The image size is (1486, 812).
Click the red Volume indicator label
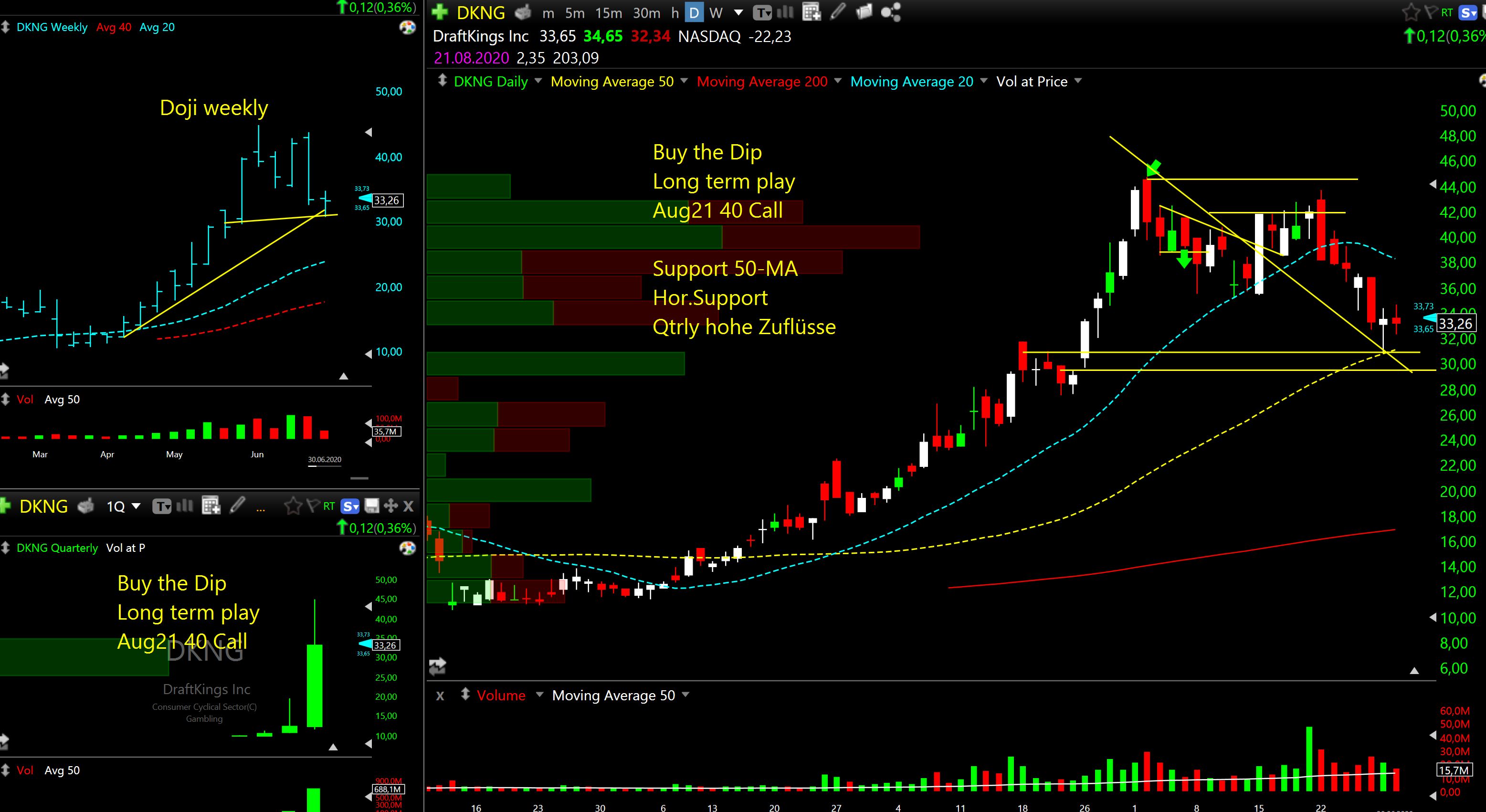point(501,695)
